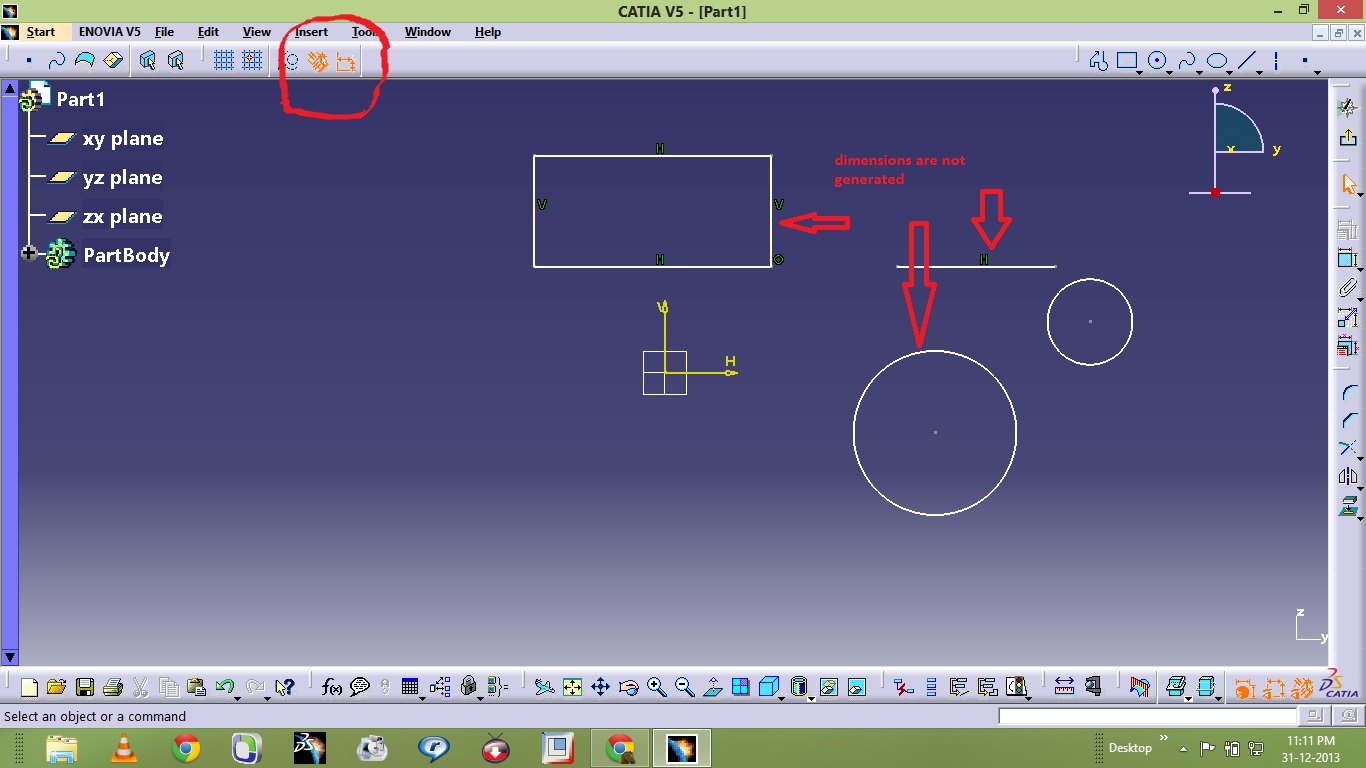Select the Circle sketch tool
1366x768 pixels.
pyautogui.click(x=1157, y=61)
